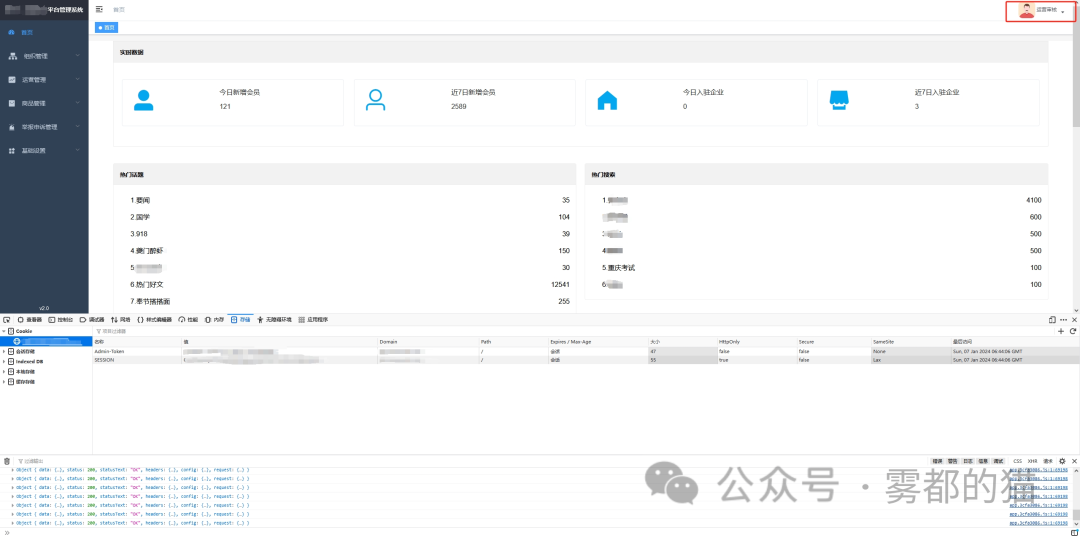Expand the 本地存储 tree node
1080x543 pixels.
pyautogui.click(x=3, y=371)
